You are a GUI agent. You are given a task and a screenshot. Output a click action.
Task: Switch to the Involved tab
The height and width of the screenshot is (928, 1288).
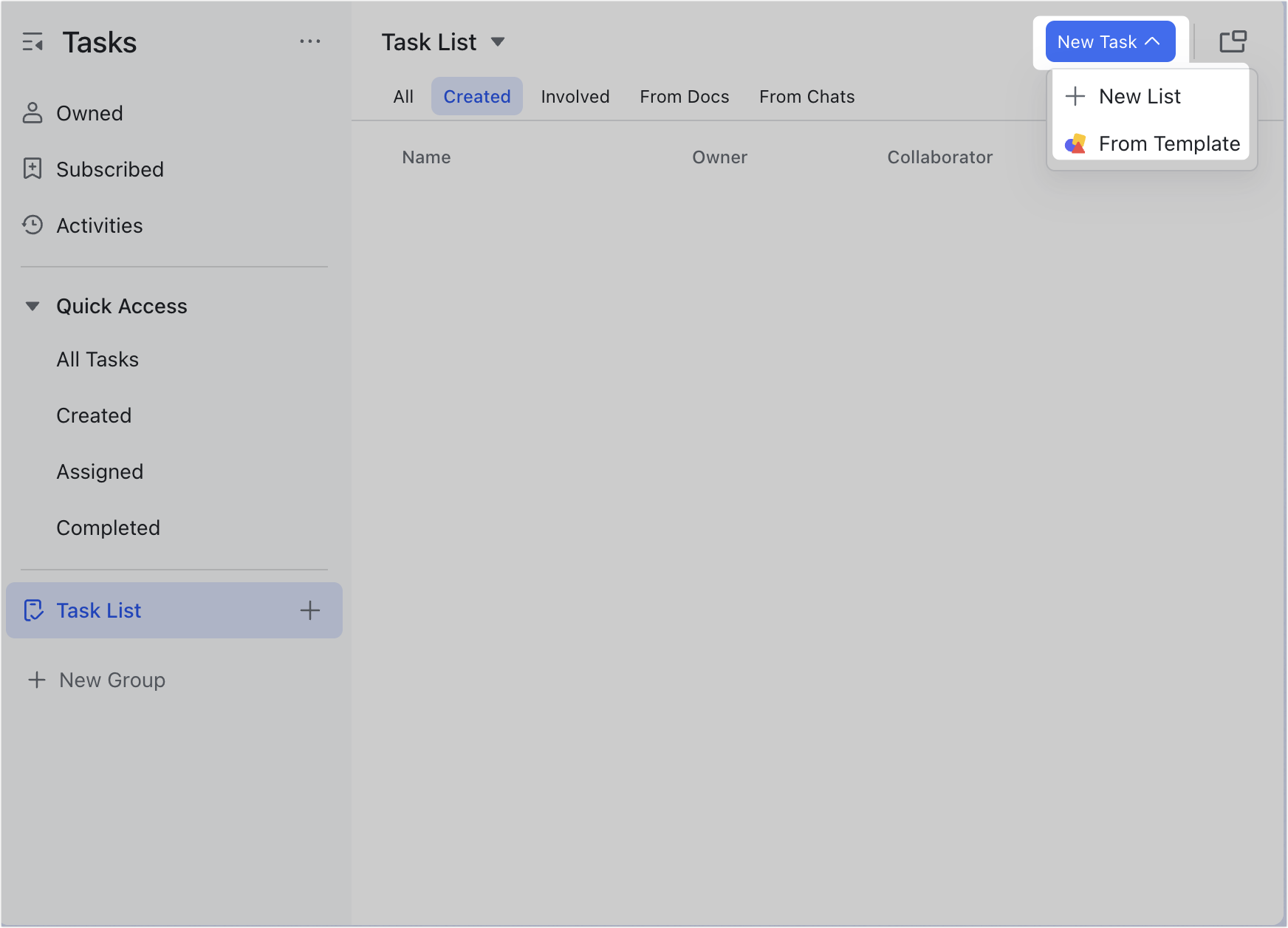coord(575,96)
